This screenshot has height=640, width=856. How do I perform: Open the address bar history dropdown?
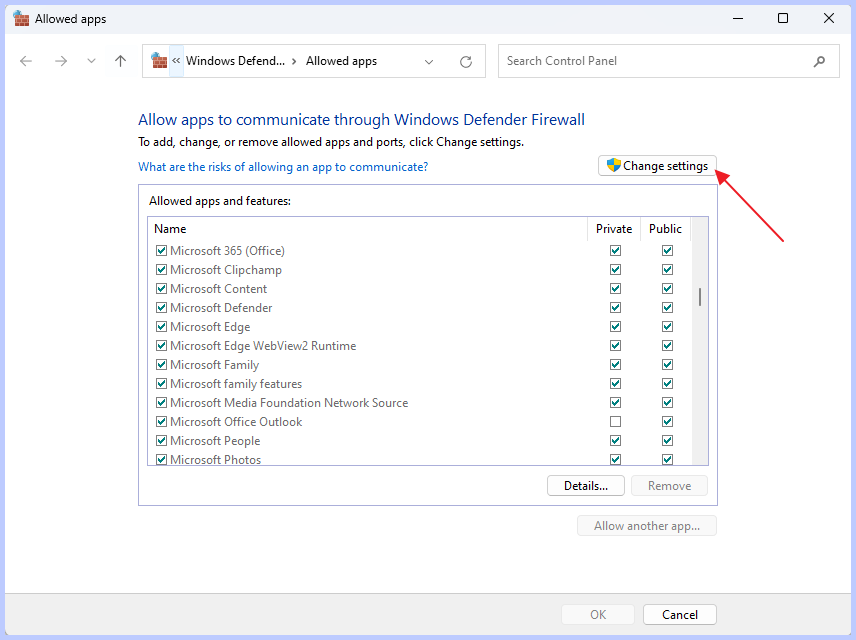point(429,62)
